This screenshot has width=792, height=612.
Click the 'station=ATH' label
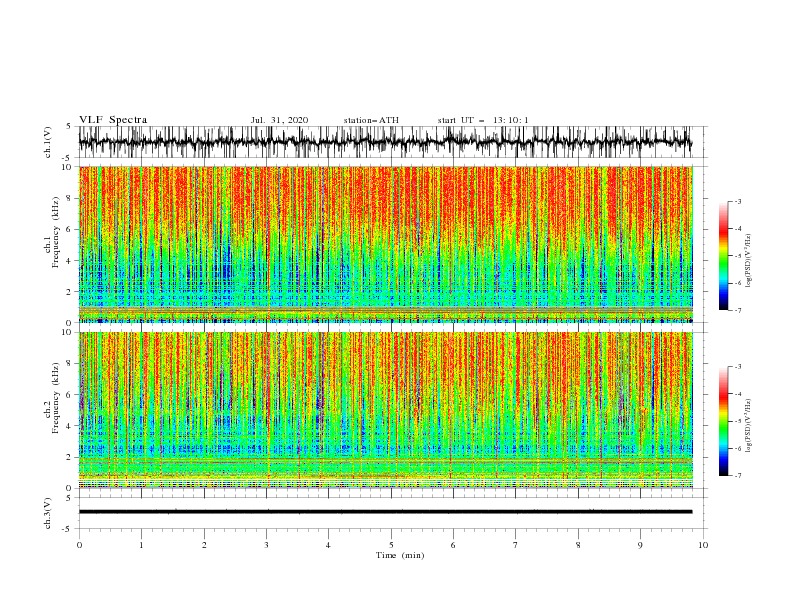pyautogui.click(x=371, y=120)
